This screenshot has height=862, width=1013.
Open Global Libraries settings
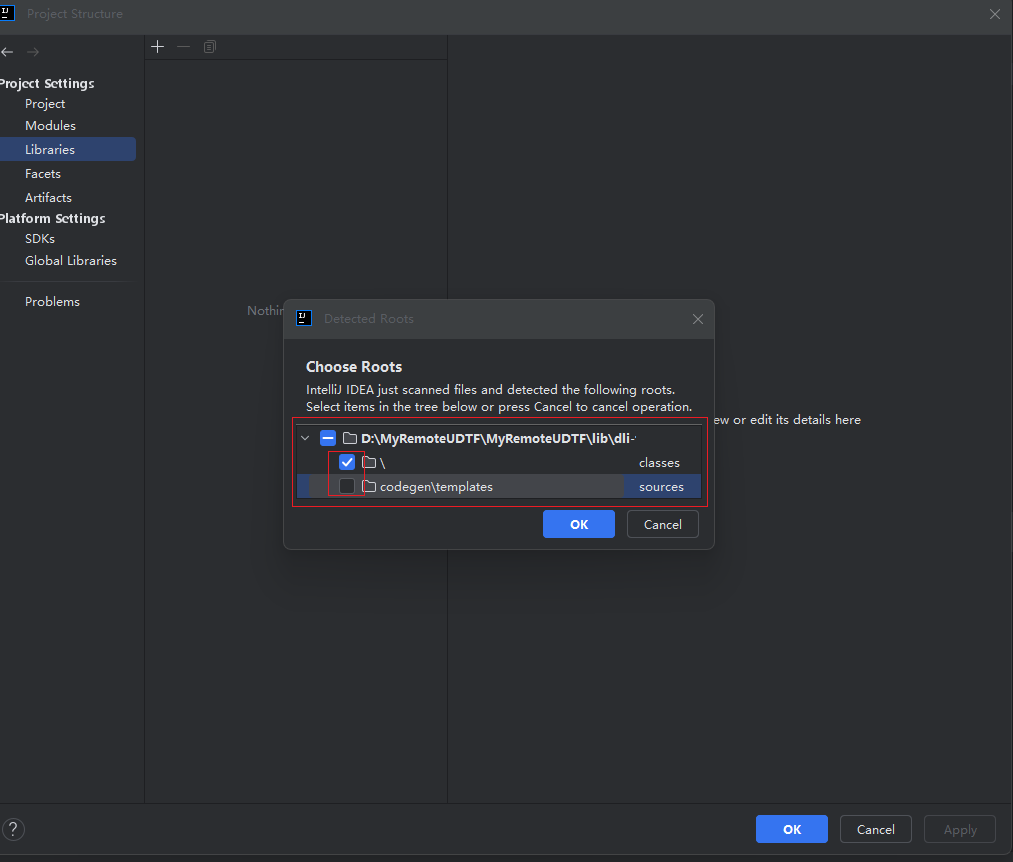click(71, 261)
